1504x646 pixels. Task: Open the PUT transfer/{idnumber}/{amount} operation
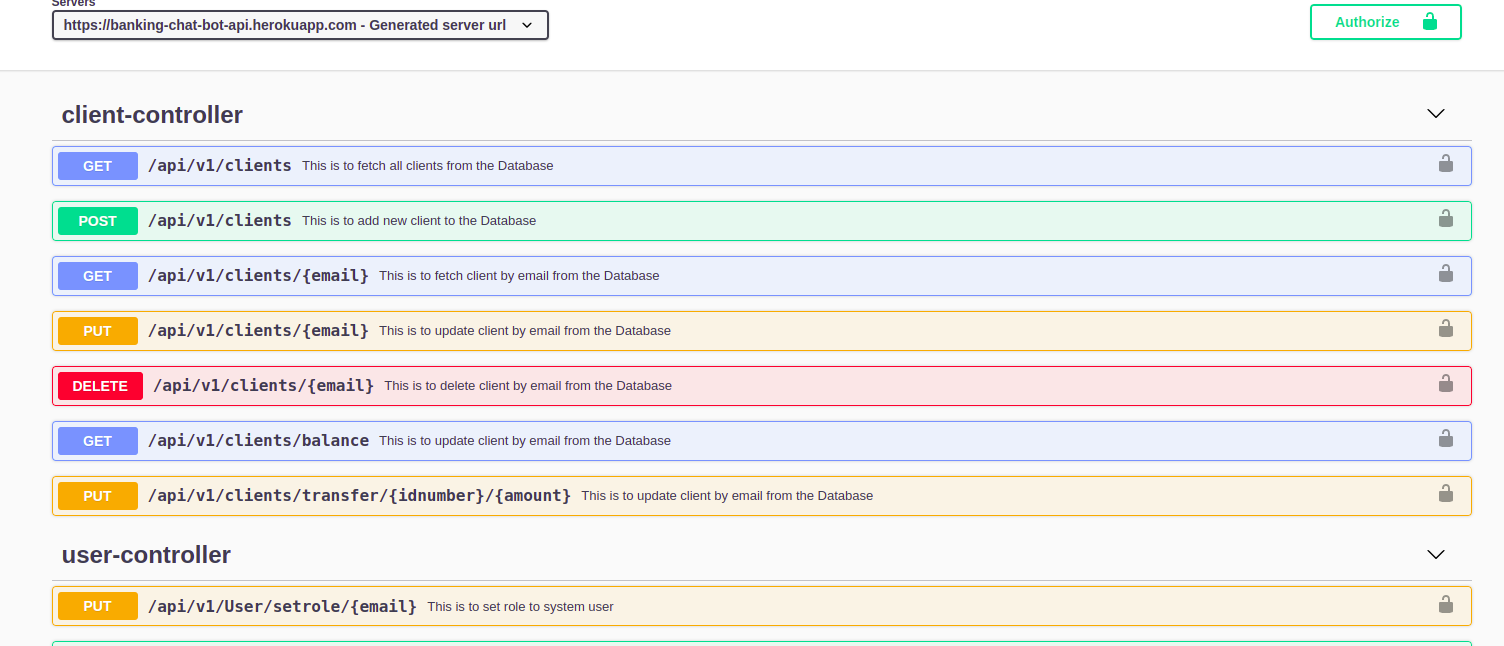(x=359, y=496)
